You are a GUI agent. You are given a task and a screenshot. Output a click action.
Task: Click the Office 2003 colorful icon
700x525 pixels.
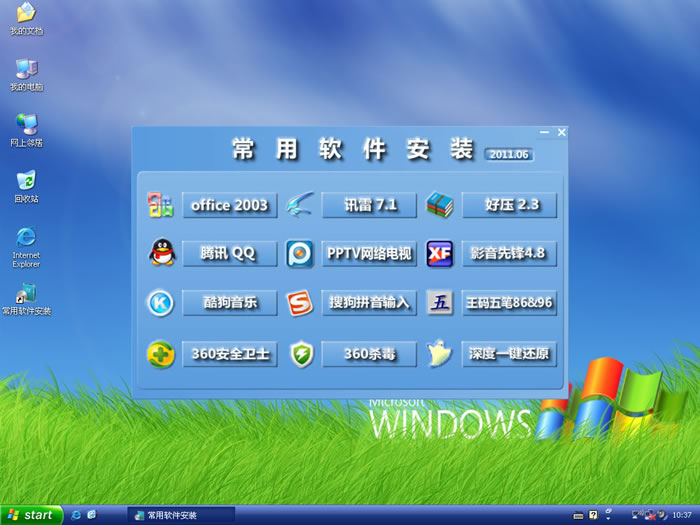[160, 205]
